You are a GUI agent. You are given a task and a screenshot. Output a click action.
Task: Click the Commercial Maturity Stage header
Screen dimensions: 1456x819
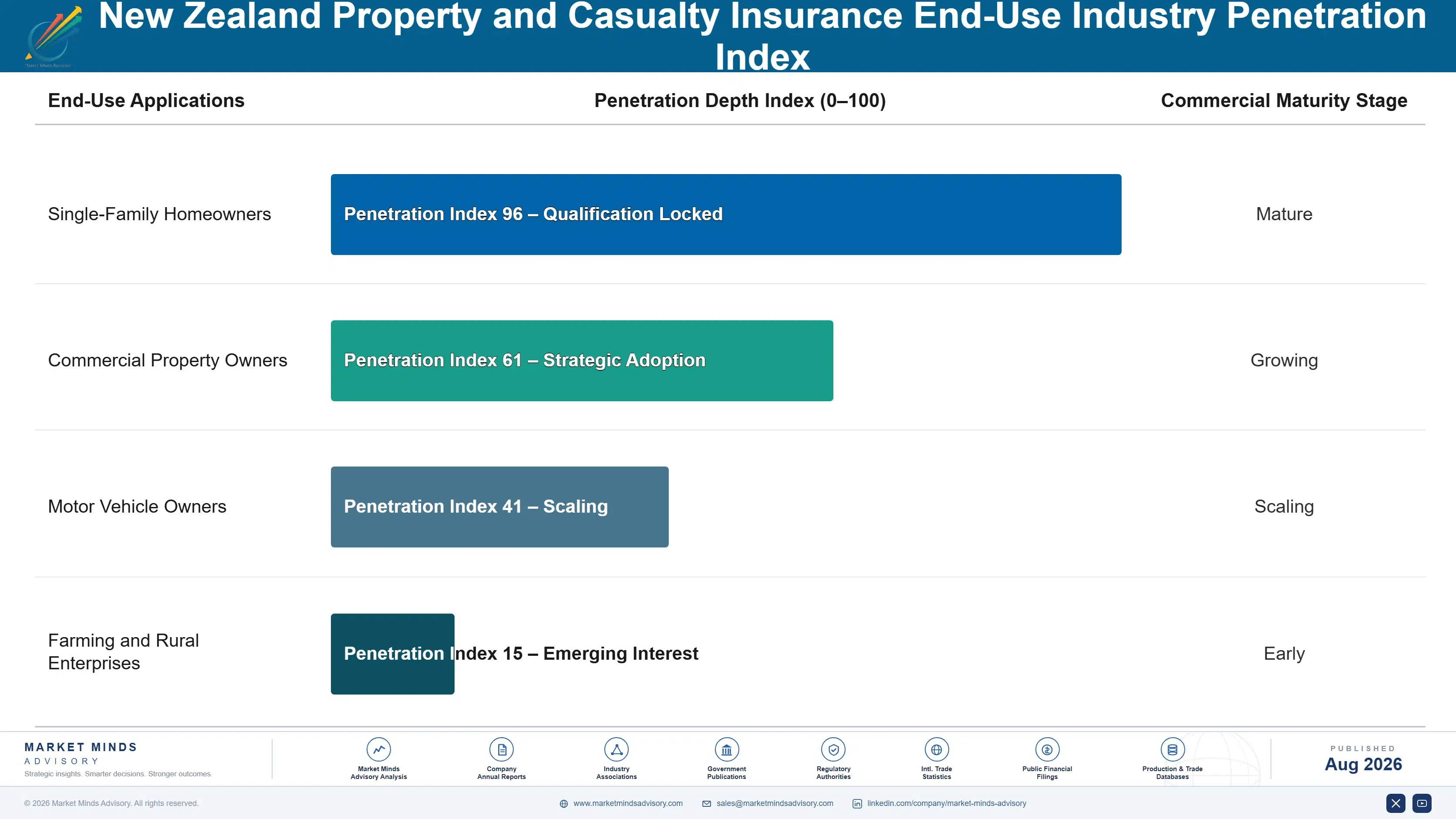click(1284, 101)
